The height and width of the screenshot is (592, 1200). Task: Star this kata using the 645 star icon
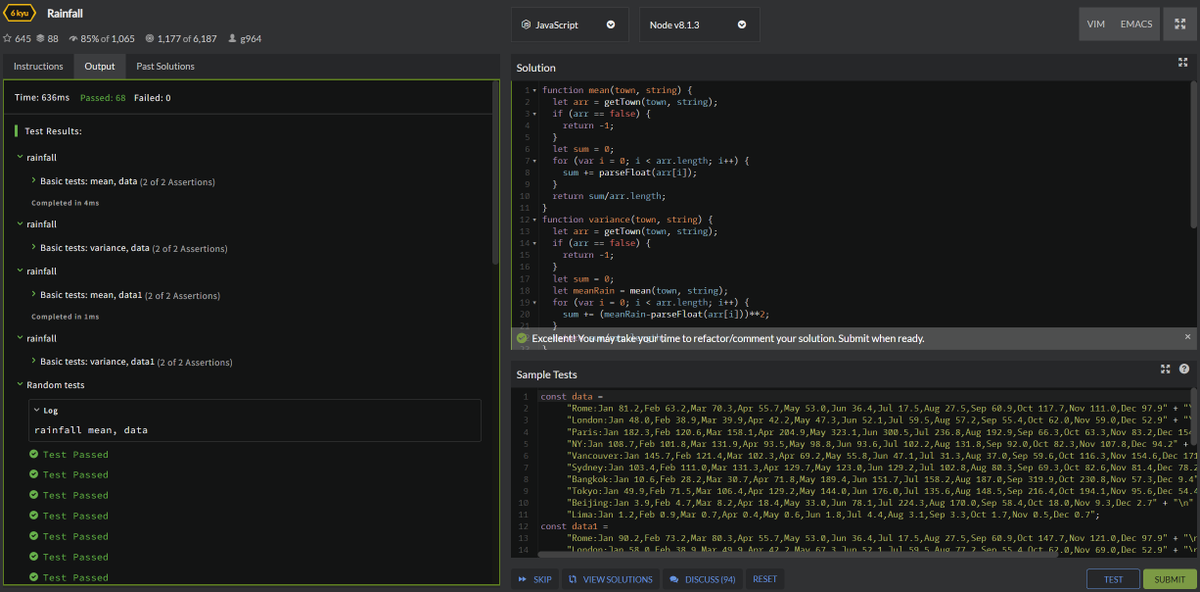coord(7,39)
